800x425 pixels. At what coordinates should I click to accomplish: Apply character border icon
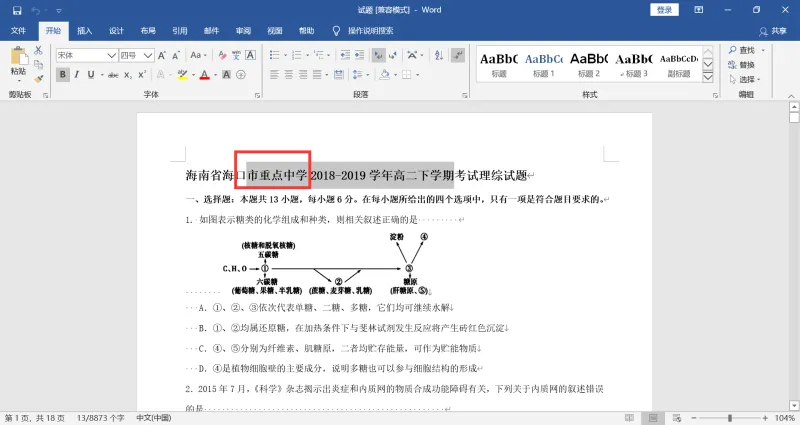click(x=251, y=55)
